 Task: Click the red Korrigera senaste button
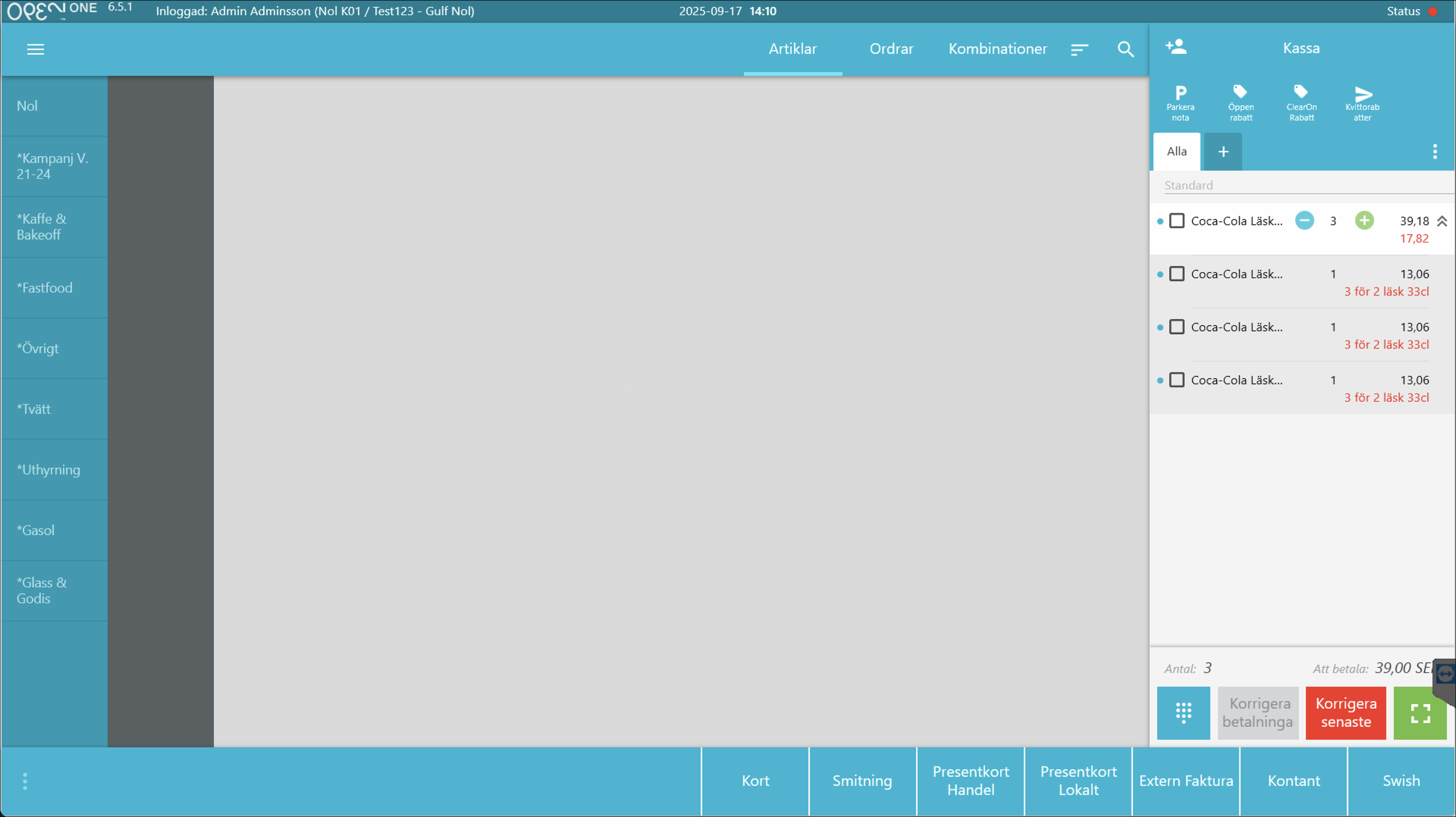tap(1345, 713)
